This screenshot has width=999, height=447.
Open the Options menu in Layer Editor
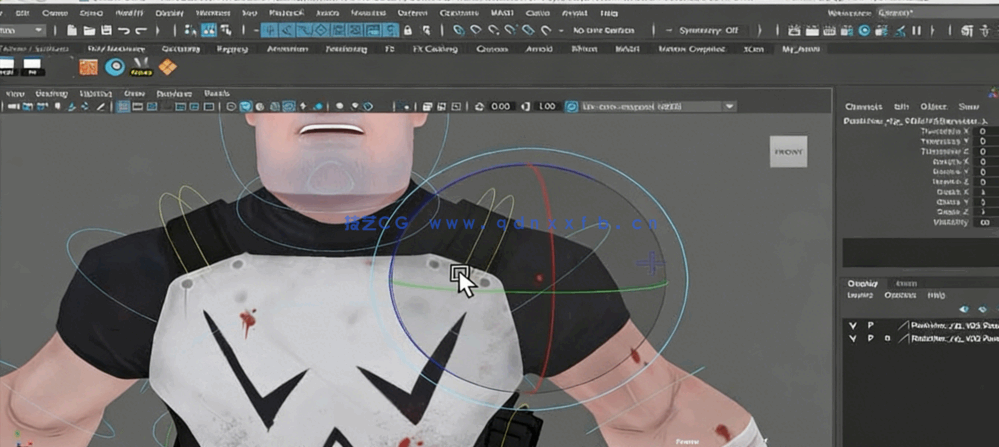tap(900, 296)
